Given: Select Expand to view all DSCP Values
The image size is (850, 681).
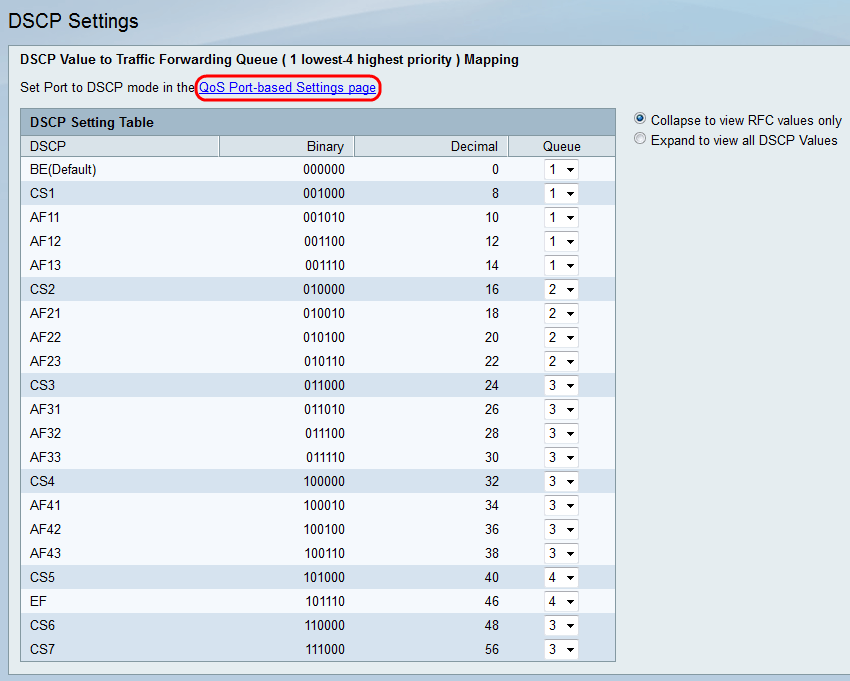Looking at the screenshot, I should click(640, 139).
